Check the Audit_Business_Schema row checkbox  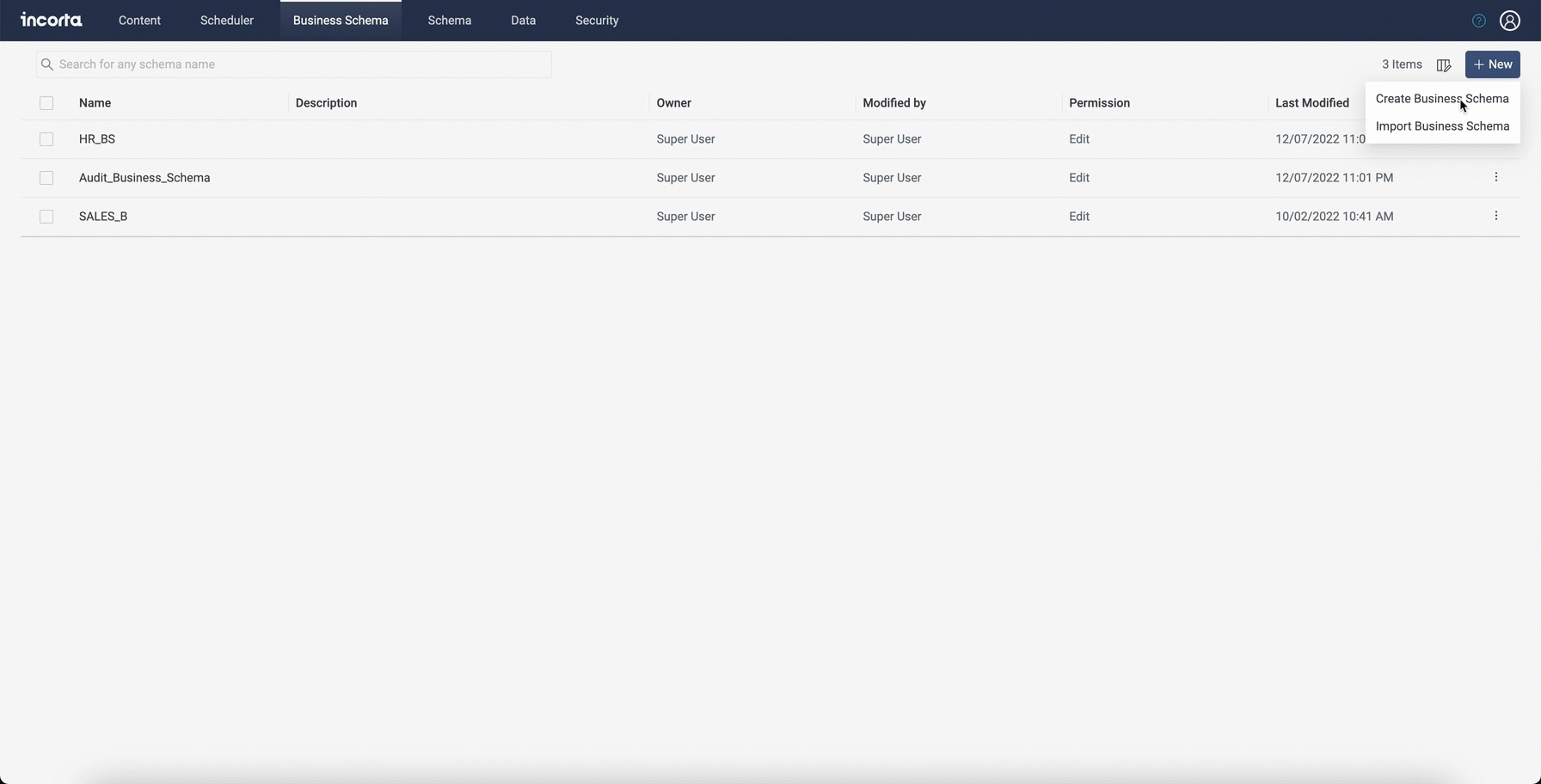[x=46, y=178]
